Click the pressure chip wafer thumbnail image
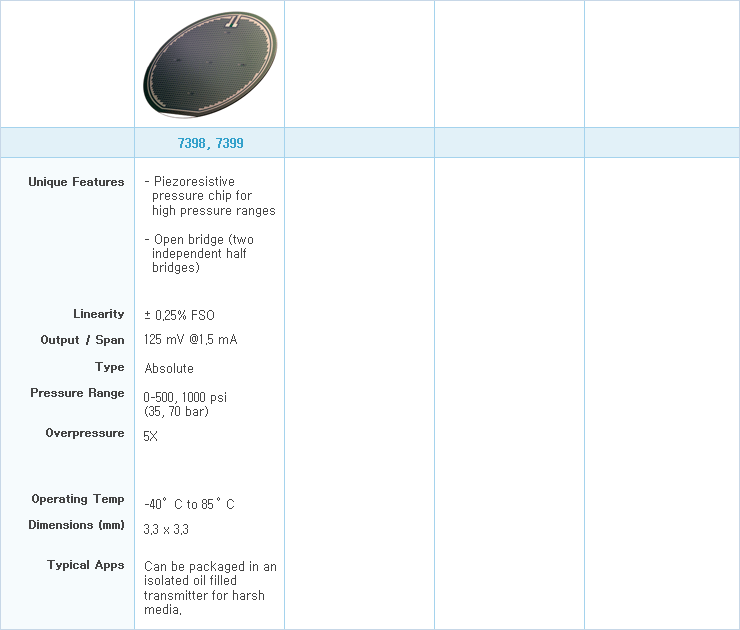 pos(210,65)
